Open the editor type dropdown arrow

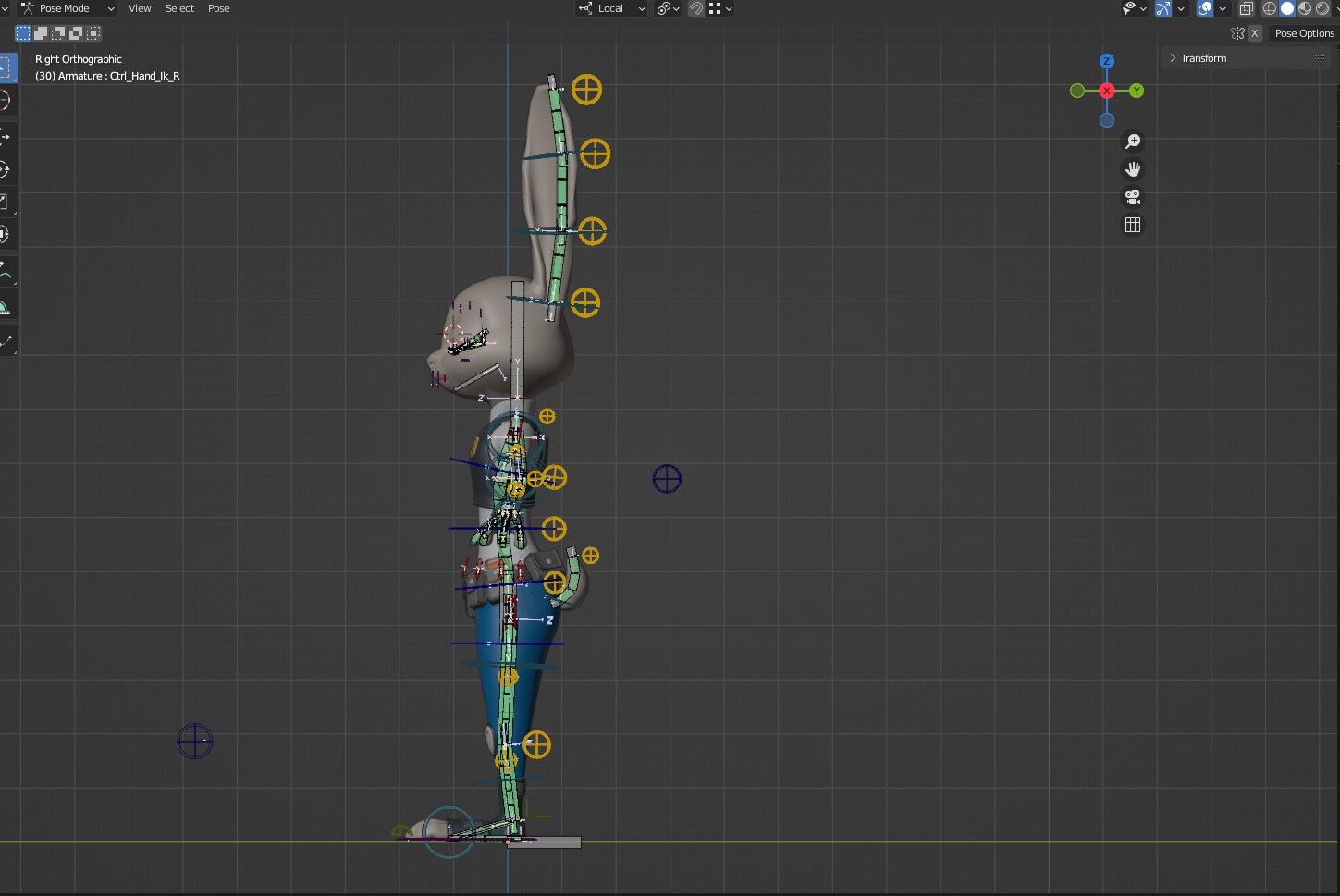click(5, 8)
